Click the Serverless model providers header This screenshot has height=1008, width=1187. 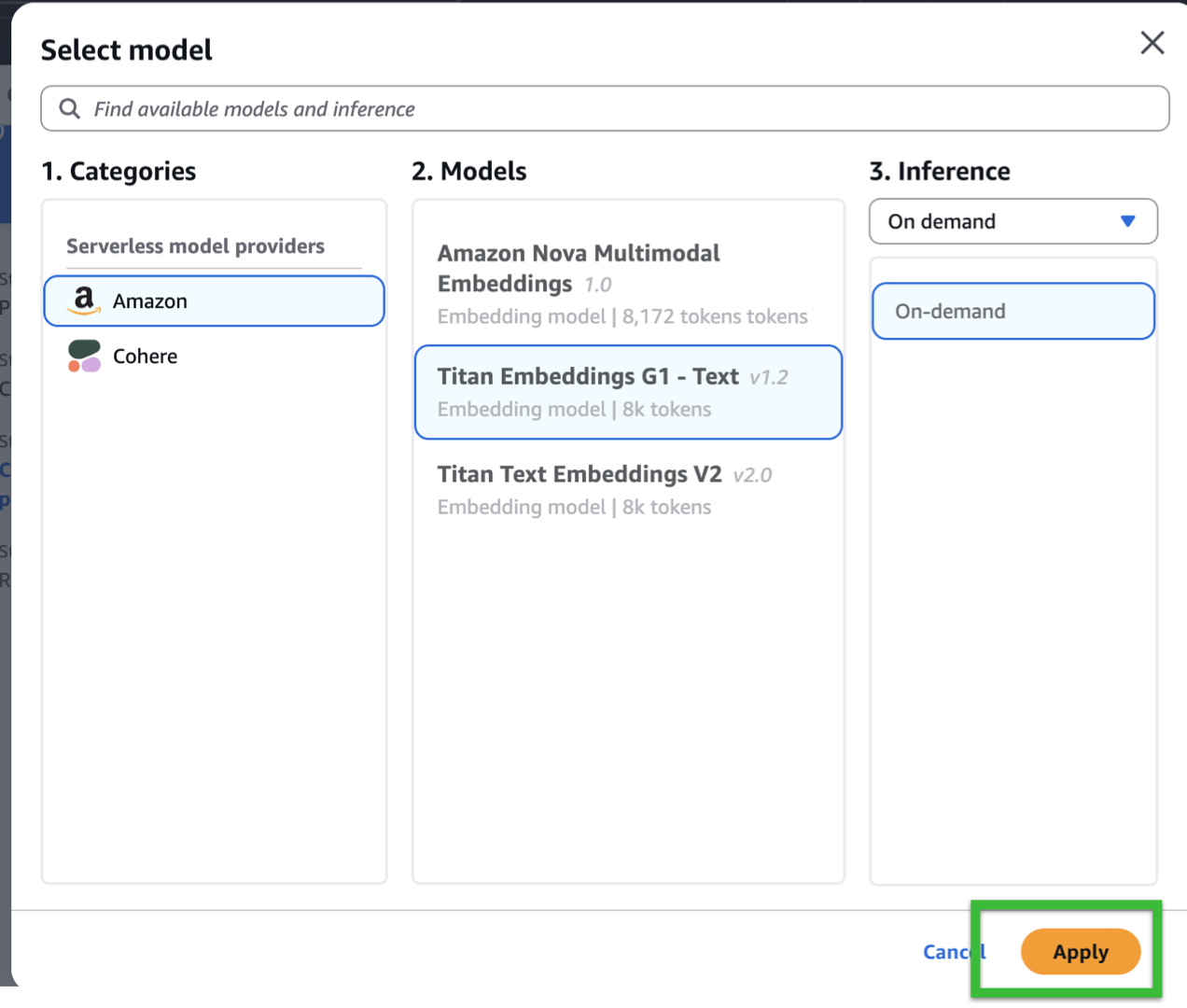[x=195, y=246]
